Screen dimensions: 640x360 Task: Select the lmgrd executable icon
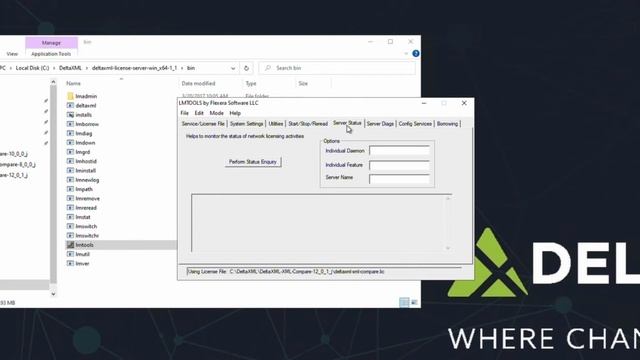(70, 152)
